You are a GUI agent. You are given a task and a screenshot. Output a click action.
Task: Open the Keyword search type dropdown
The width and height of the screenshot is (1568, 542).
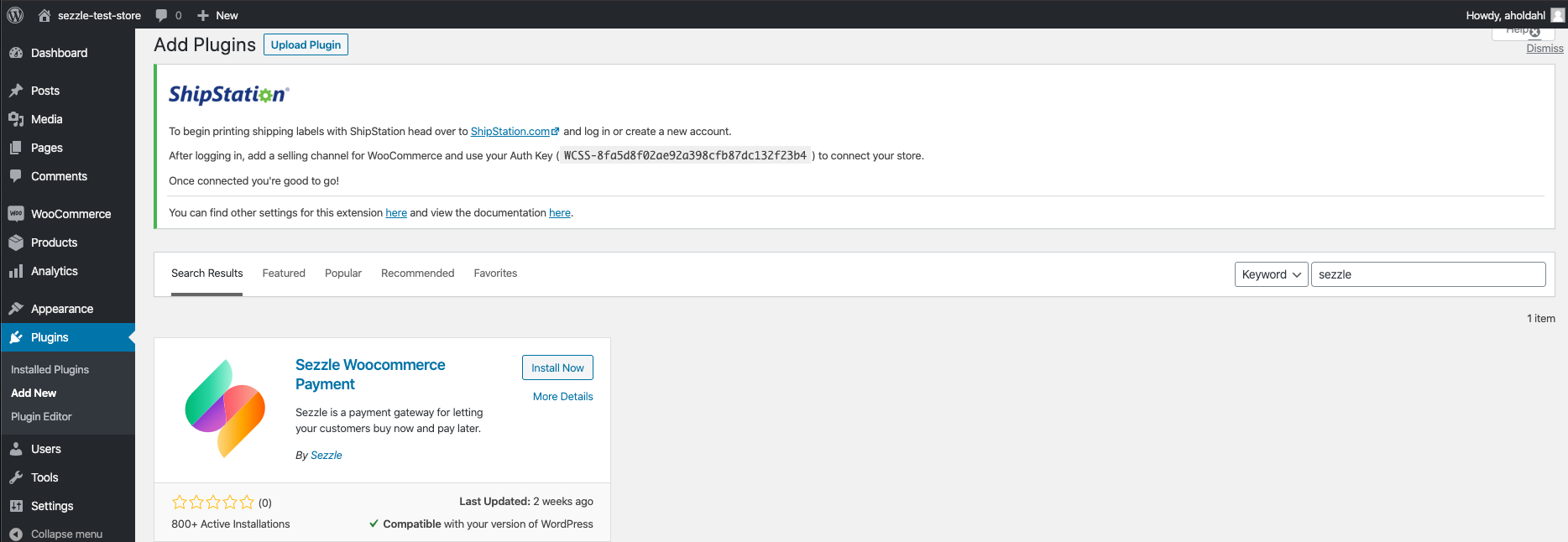[x=1271, y=274]
